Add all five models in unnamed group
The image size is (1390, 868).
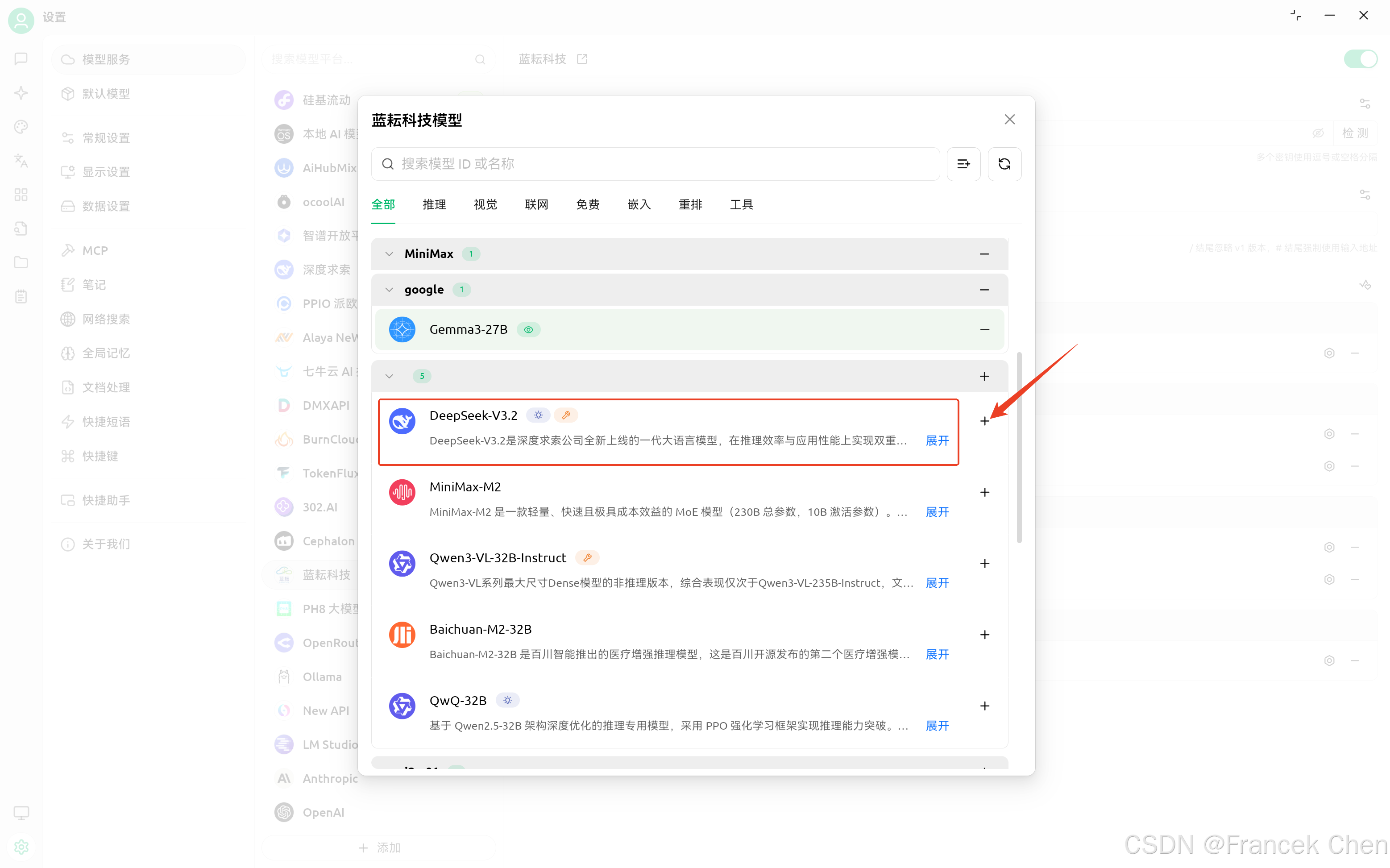pos(984,377)
